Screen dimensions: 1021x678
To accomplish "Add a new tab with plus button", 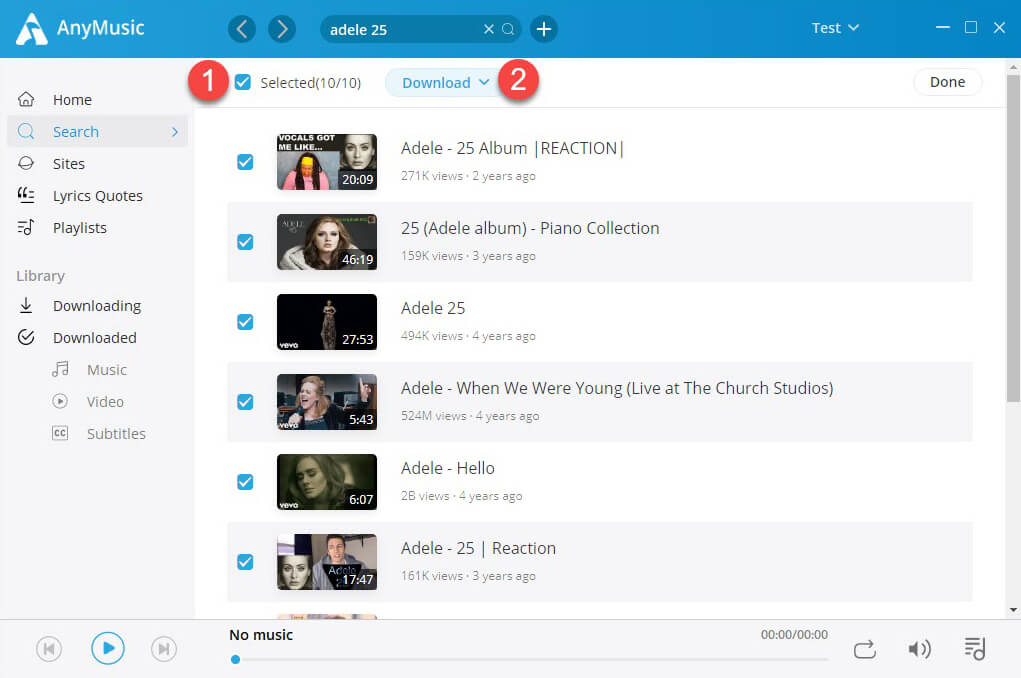I will [x=544, y=29].
